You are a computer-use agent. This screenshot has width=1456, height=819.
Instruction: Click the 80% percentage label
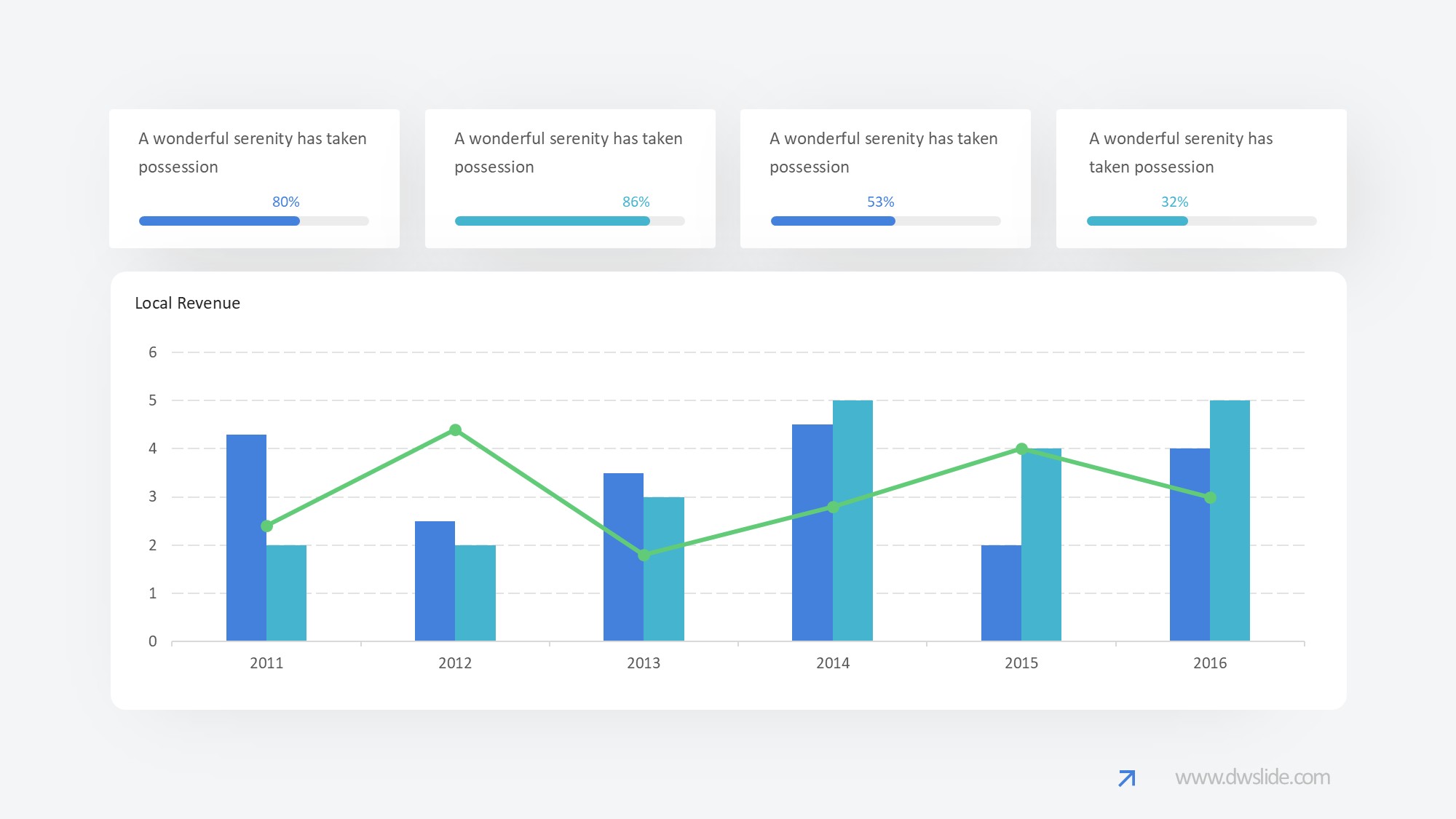click(285, 202)
